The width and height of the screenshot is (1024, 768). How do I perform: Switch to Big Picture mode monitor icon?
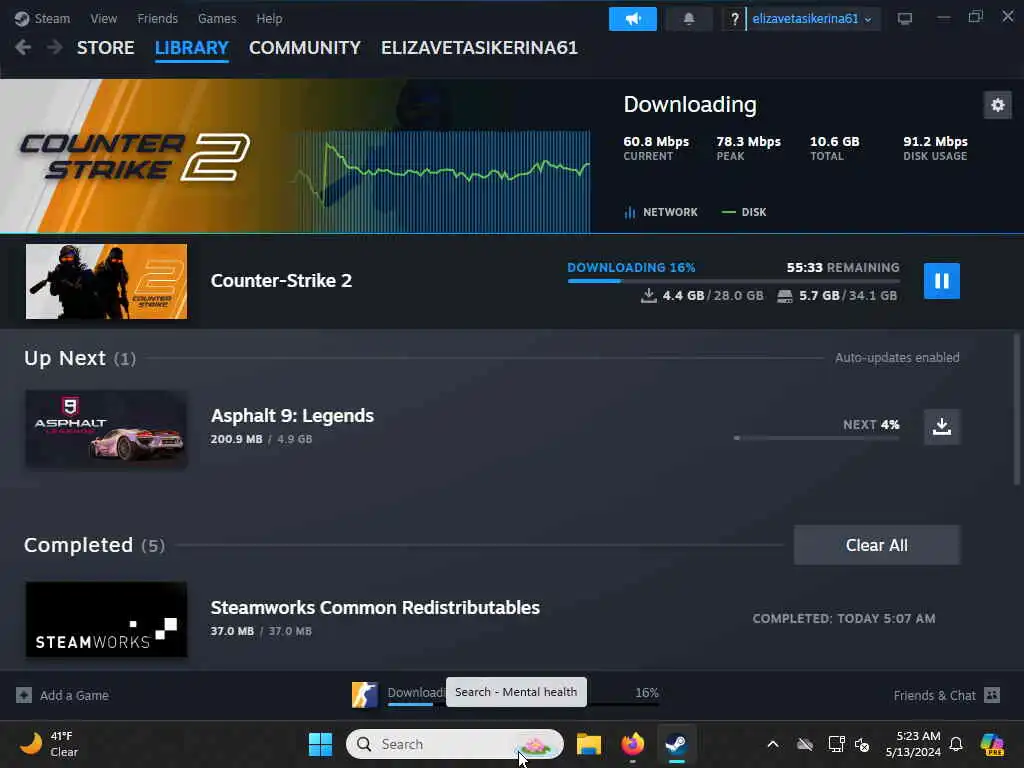pos(904,18)
